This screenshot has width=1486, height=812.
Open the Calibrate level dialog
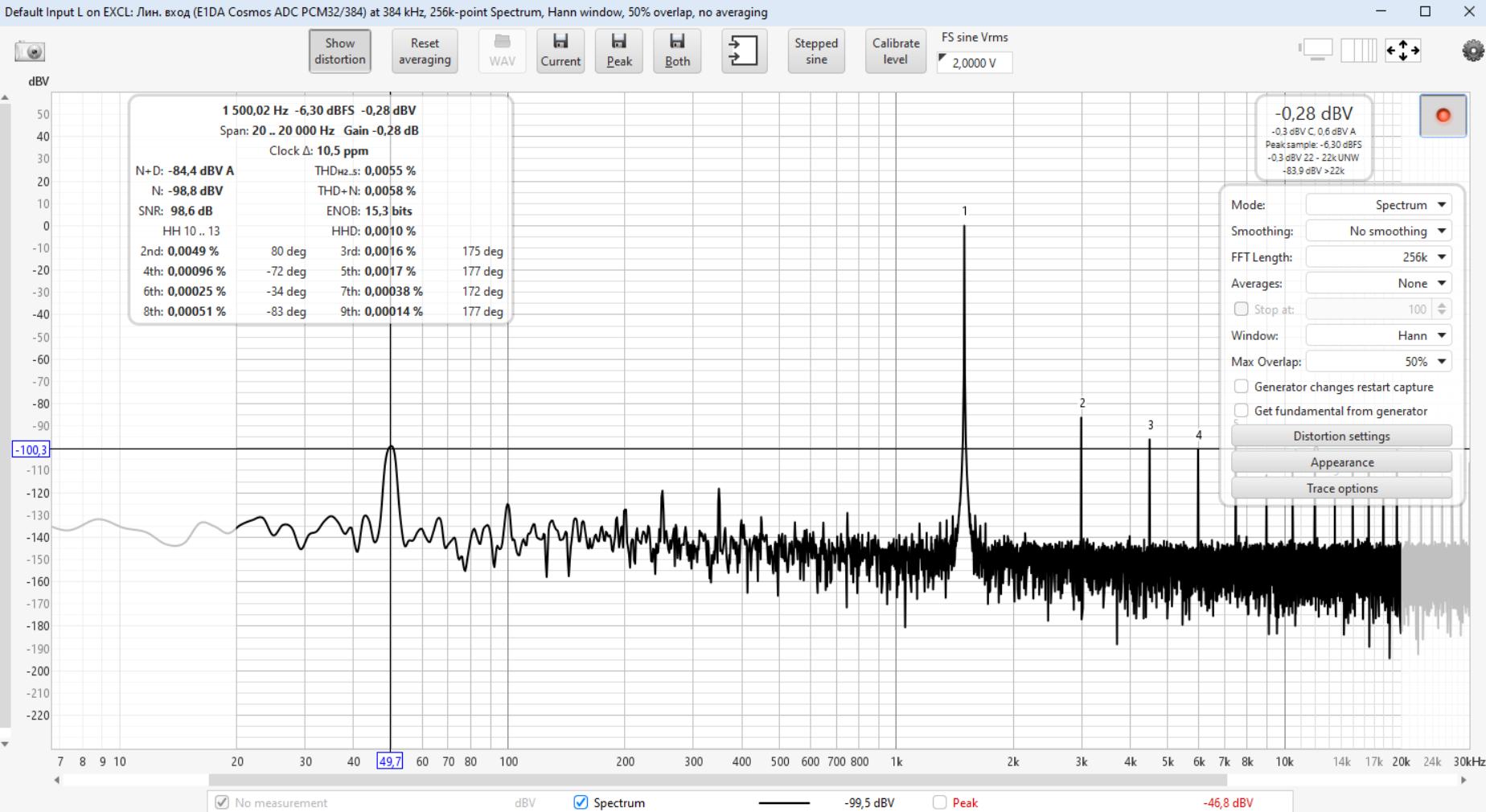tap(896, 51)
